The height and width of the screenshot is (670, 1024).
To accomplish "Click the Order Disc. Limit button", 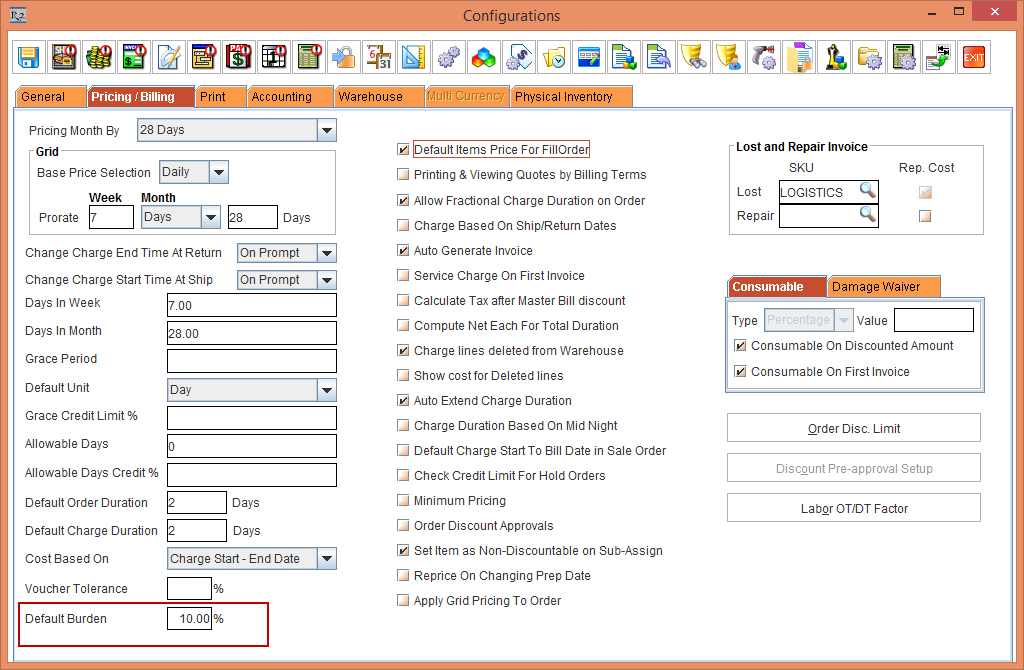I will pyautogui.click(x=853, y=429).
